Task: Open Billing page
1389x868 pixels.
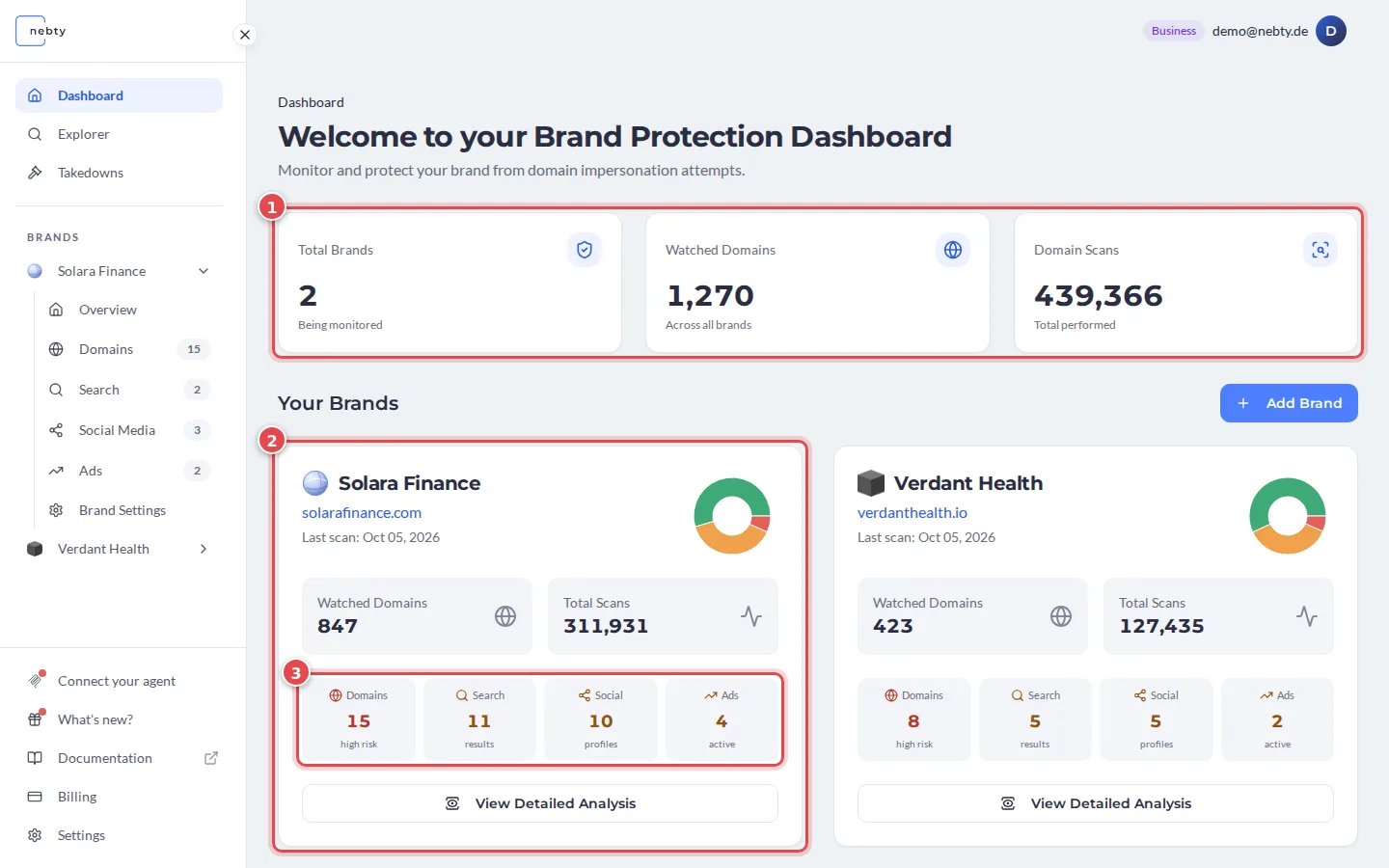Action: [x=119, y=797]
